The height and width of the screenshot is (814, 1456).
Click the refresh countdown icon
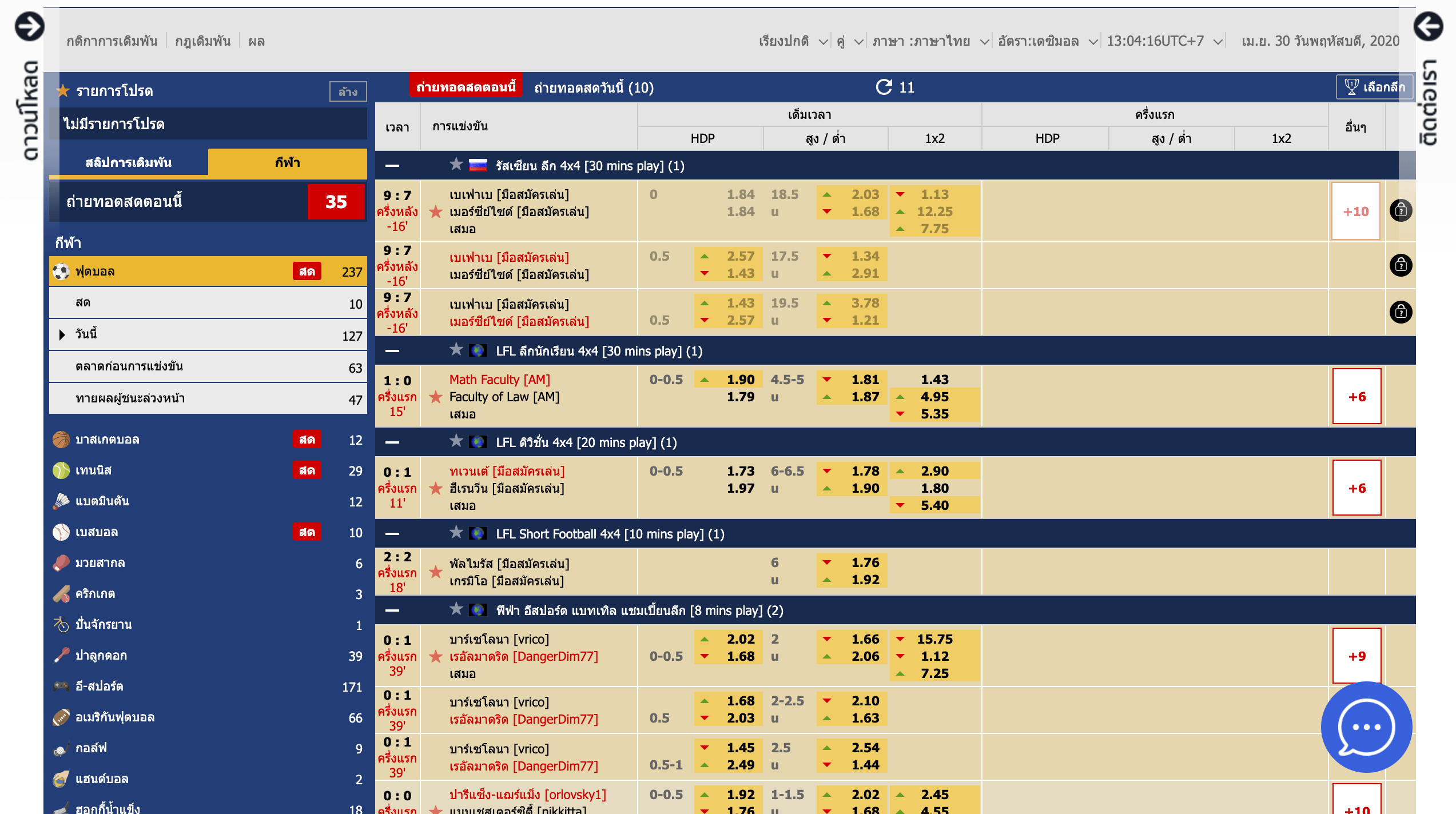tap(884, 87)
